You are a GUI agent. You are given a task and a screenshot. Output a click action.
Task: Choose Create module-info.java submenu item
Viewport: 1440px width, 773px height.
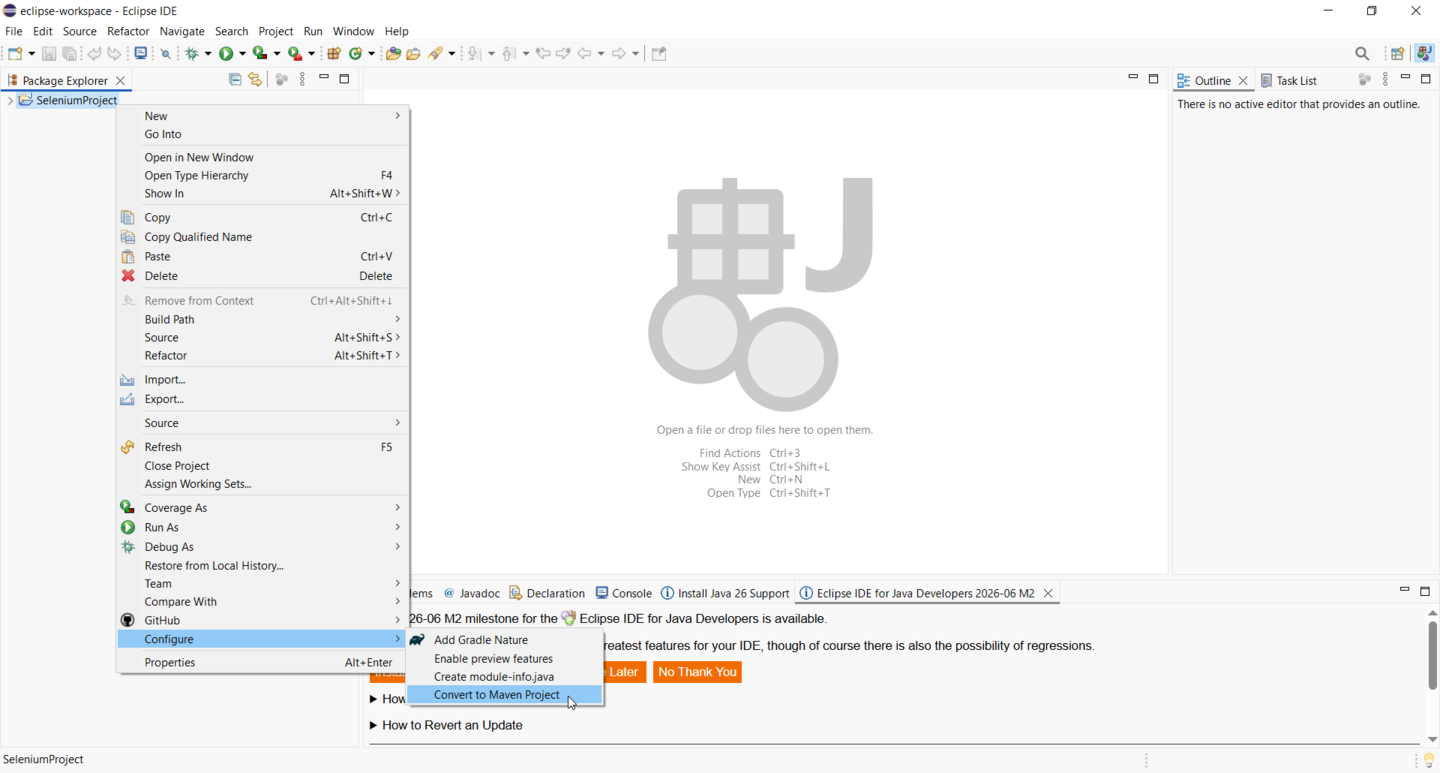(505, 677)
